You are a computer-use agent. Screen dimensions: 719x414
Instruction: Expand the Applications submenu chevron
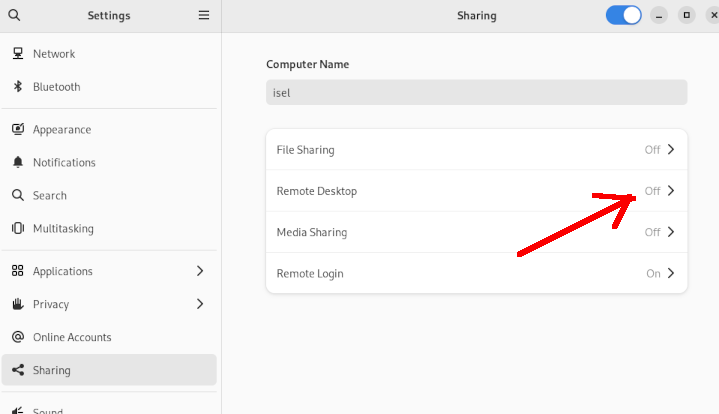[200, 271]
